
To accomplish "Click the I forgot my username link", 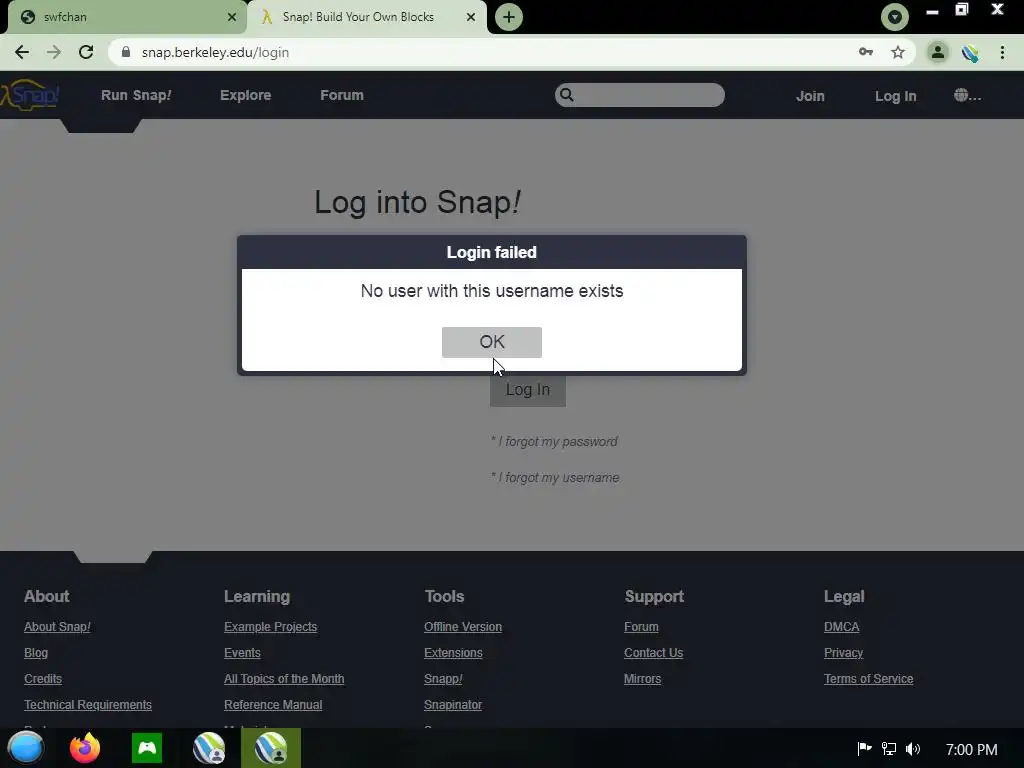I will [x=555, y=477].
